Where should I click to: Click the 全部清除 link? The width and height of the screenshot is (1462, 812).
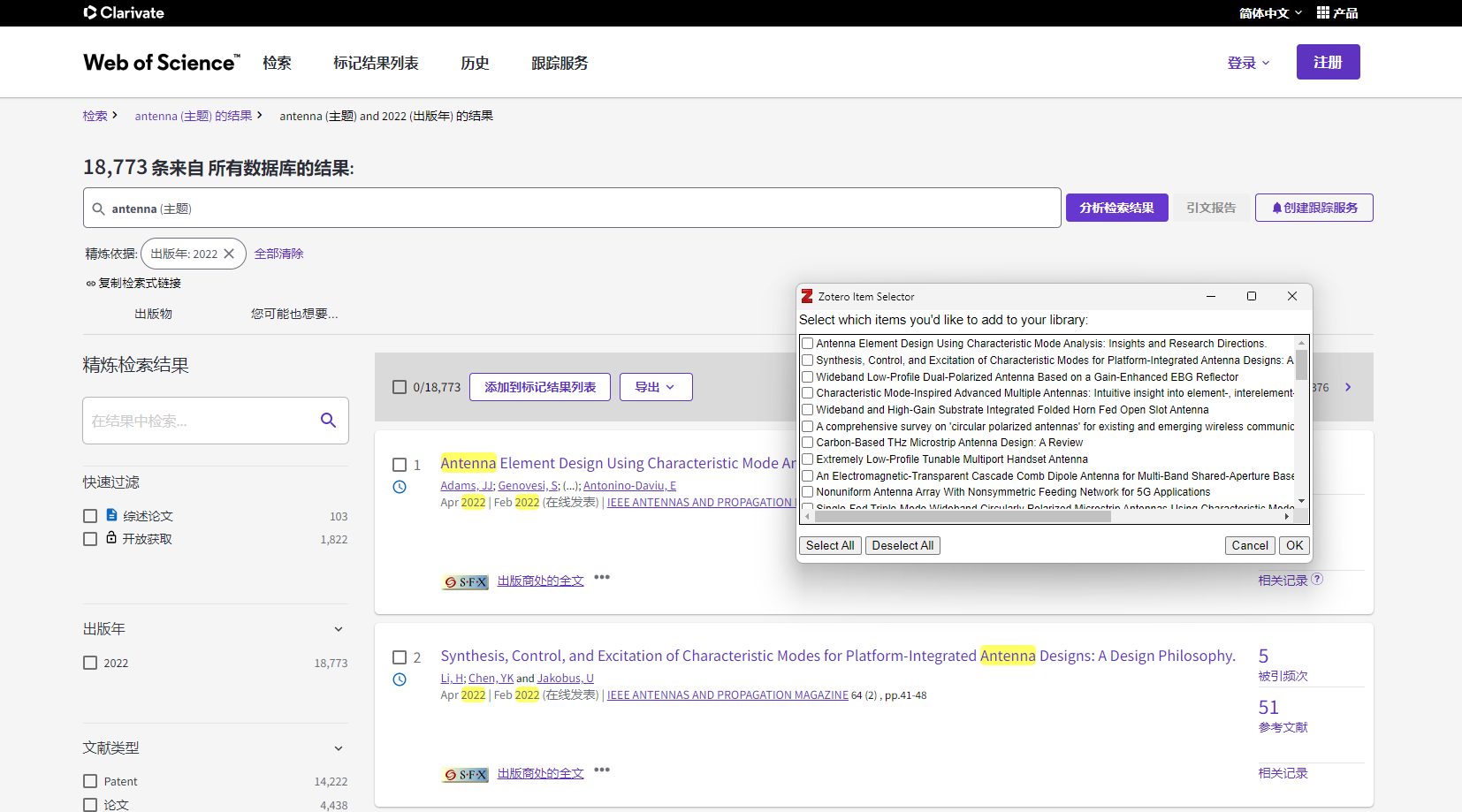click(x=278, y=254)
